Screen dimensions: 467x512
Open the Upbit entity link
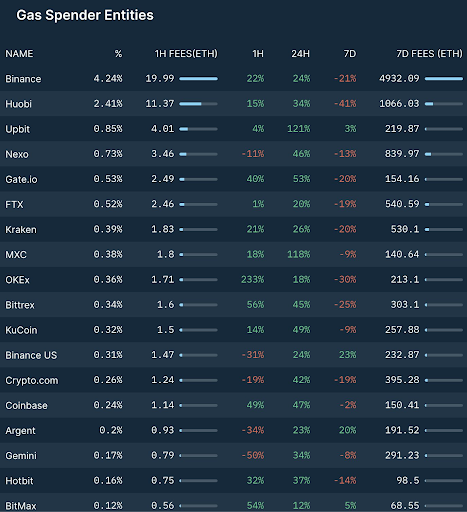tap(18, 129)
